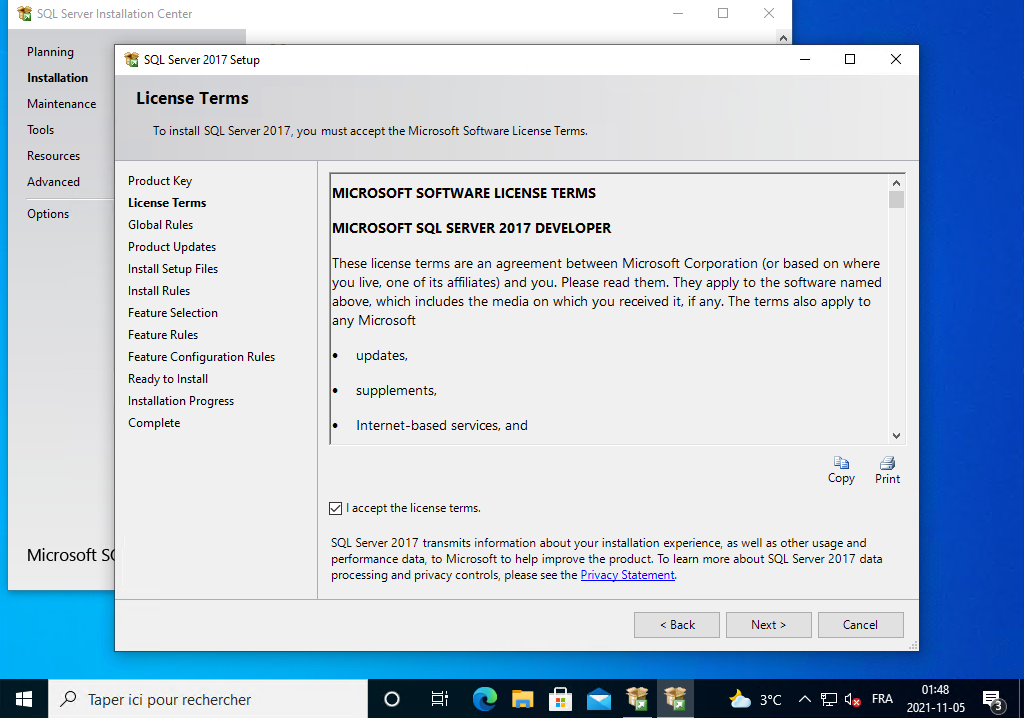Show hidden system tray icons
This screenshot has height=718, width=1024.
click(804, 699)
